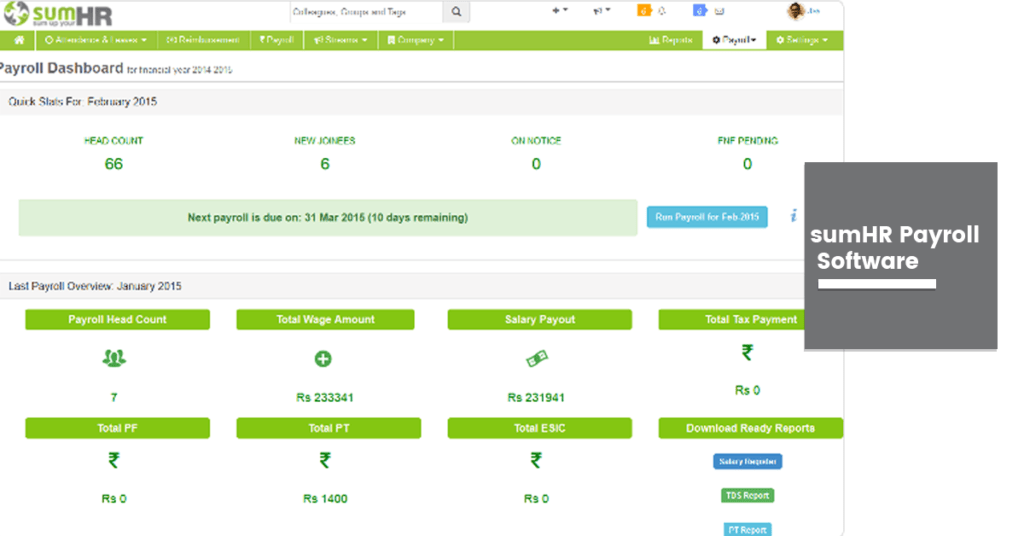Expand the Attendance & Leaves menu
Screen dimensions: 1024x536
[x=96, y=40]
